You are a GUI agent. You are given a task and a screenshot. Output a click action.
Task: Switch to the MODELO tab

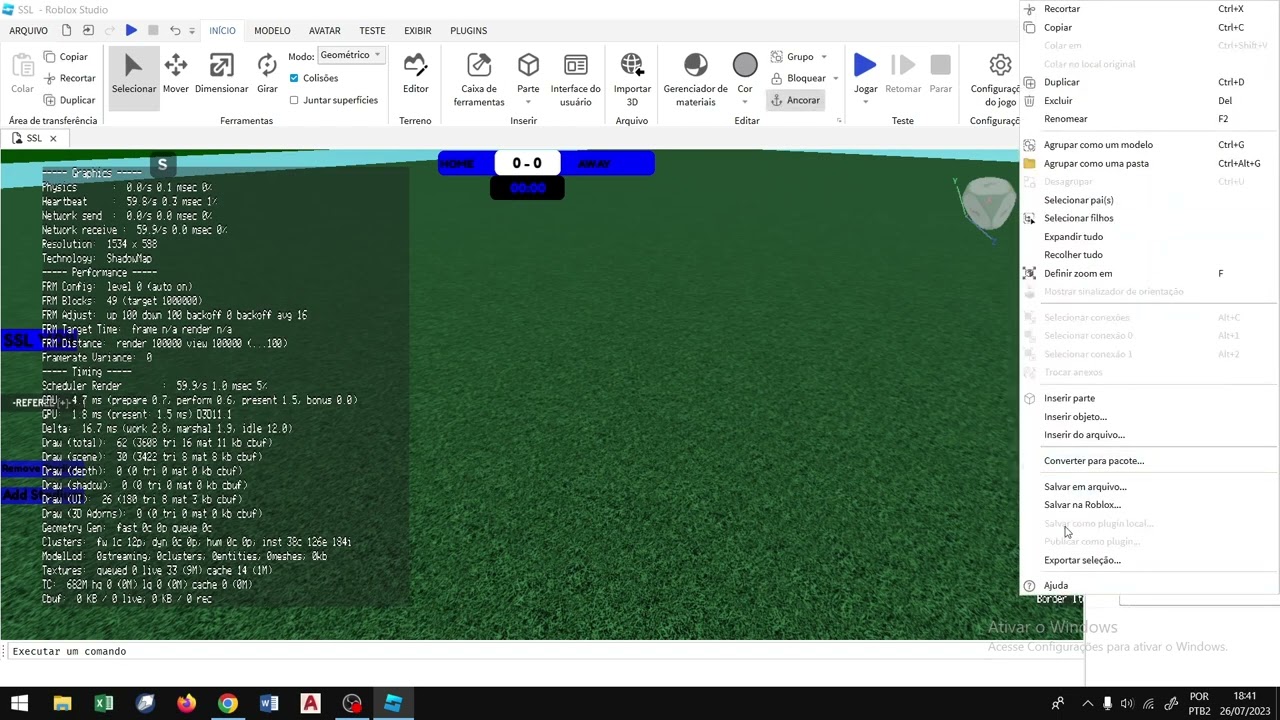tap(272, 31)
